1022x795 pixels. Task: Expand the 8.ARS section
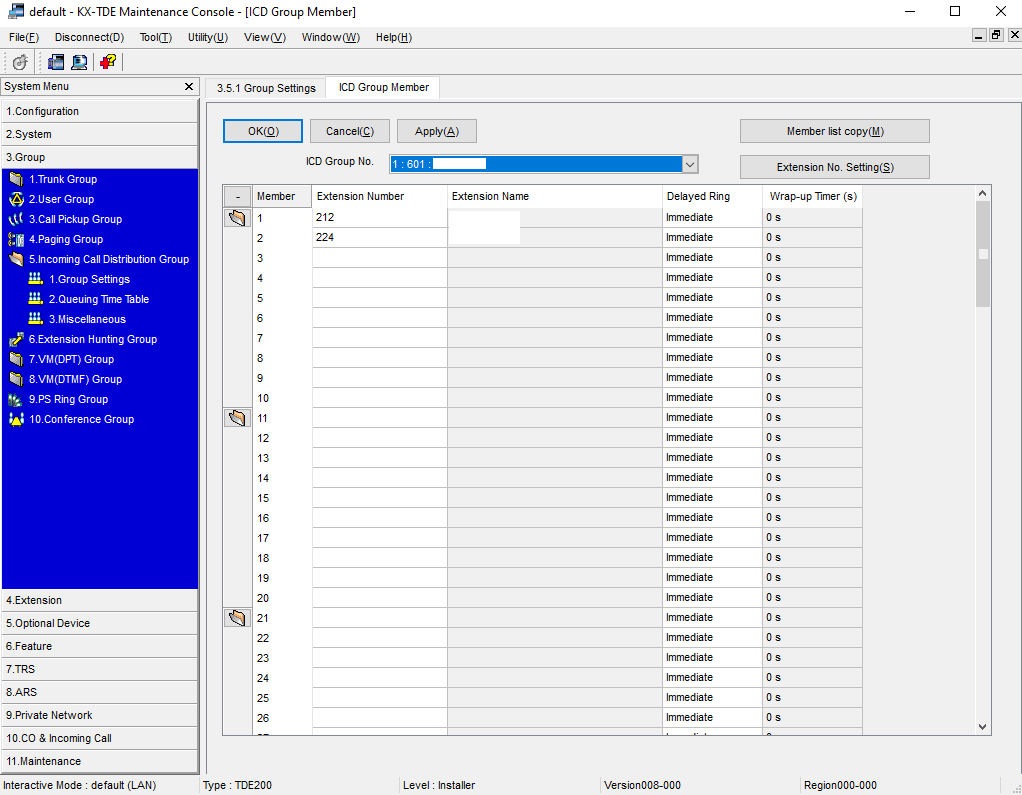click(x=100, y=692)
